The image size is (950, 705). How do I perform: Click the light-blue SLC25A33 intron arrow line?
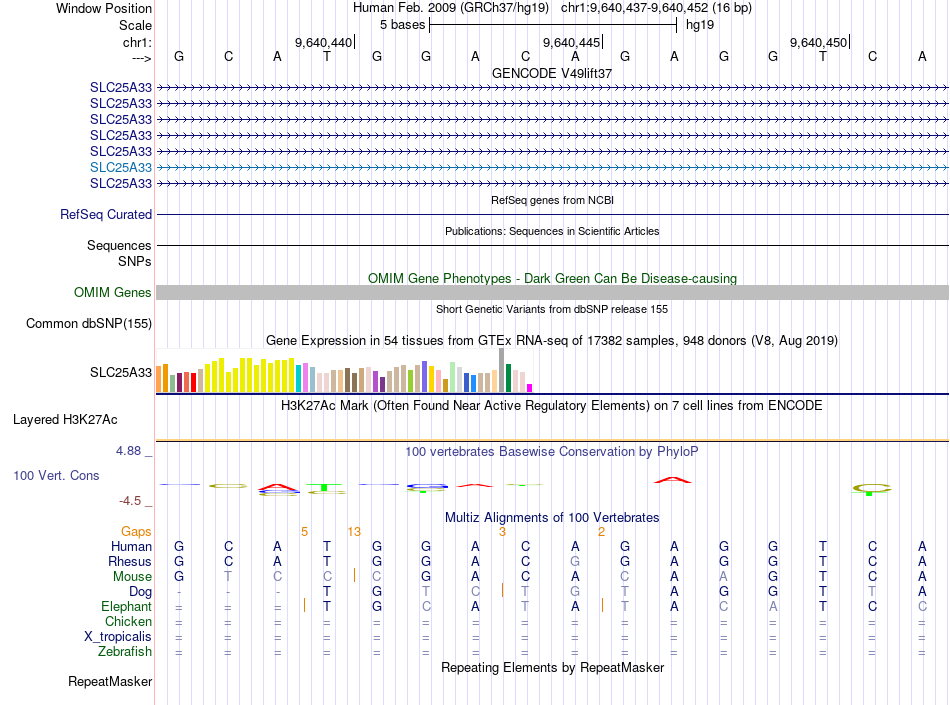552,168
